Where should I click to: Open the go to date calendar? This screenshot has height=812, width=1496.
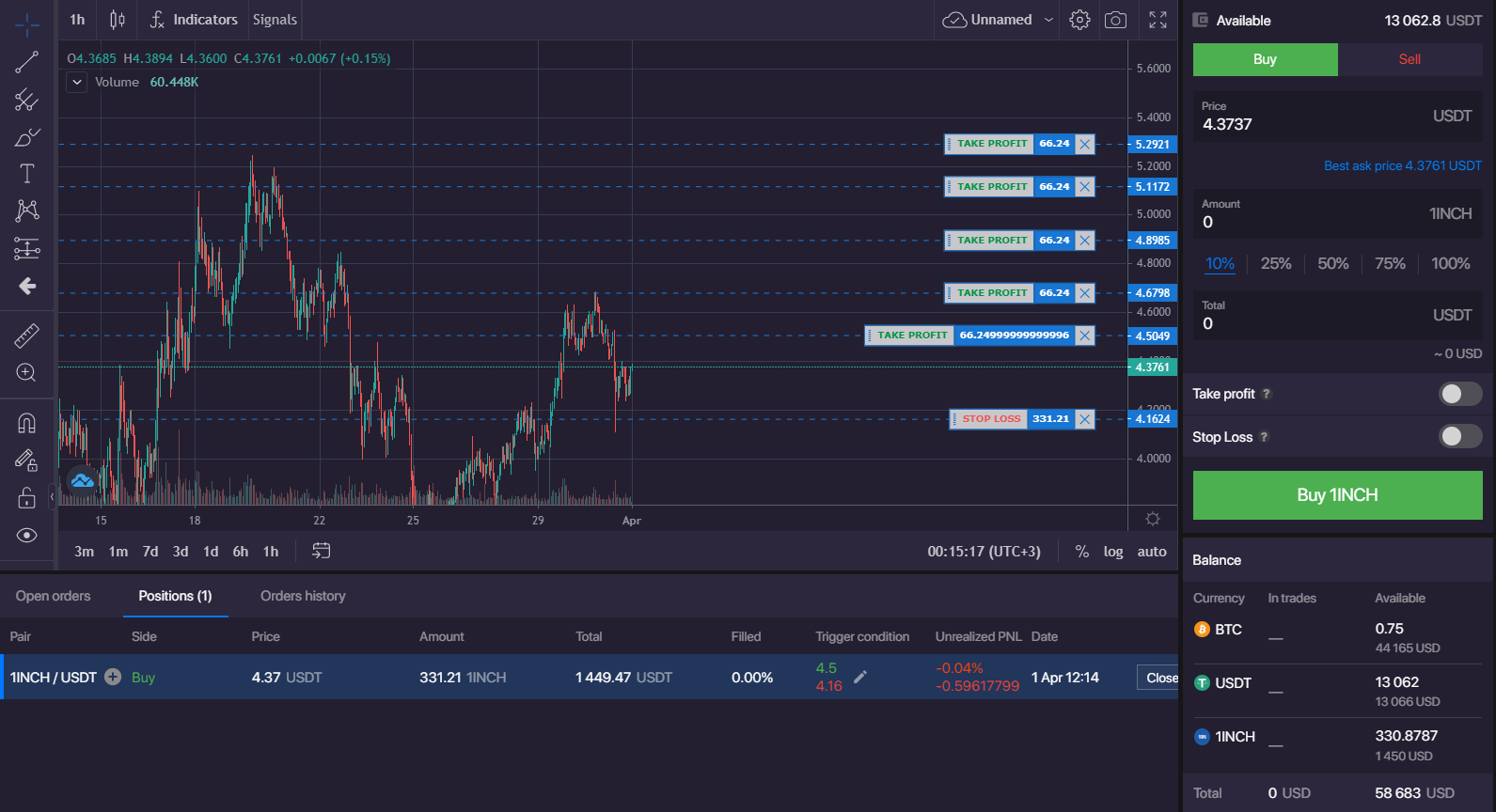pyautogui.click(x=322, y=551)
